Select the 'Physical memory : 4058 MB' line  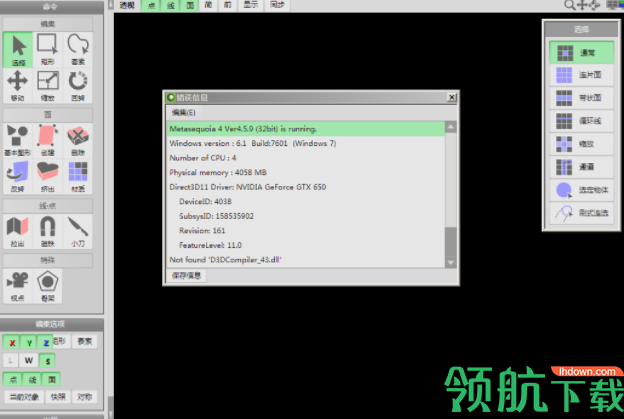(305, 172)
